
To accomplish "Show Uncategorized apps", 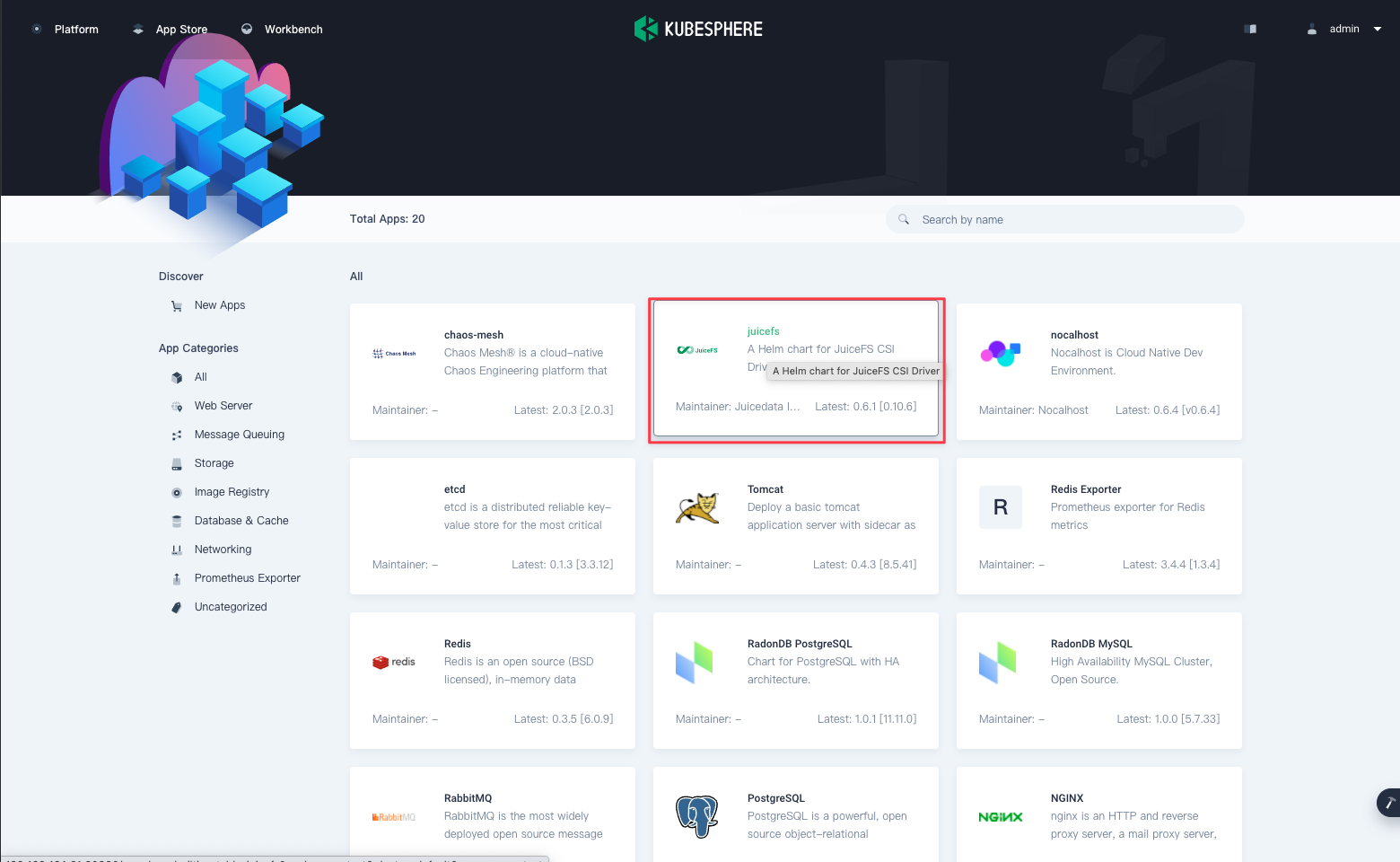I will point(230,607).
